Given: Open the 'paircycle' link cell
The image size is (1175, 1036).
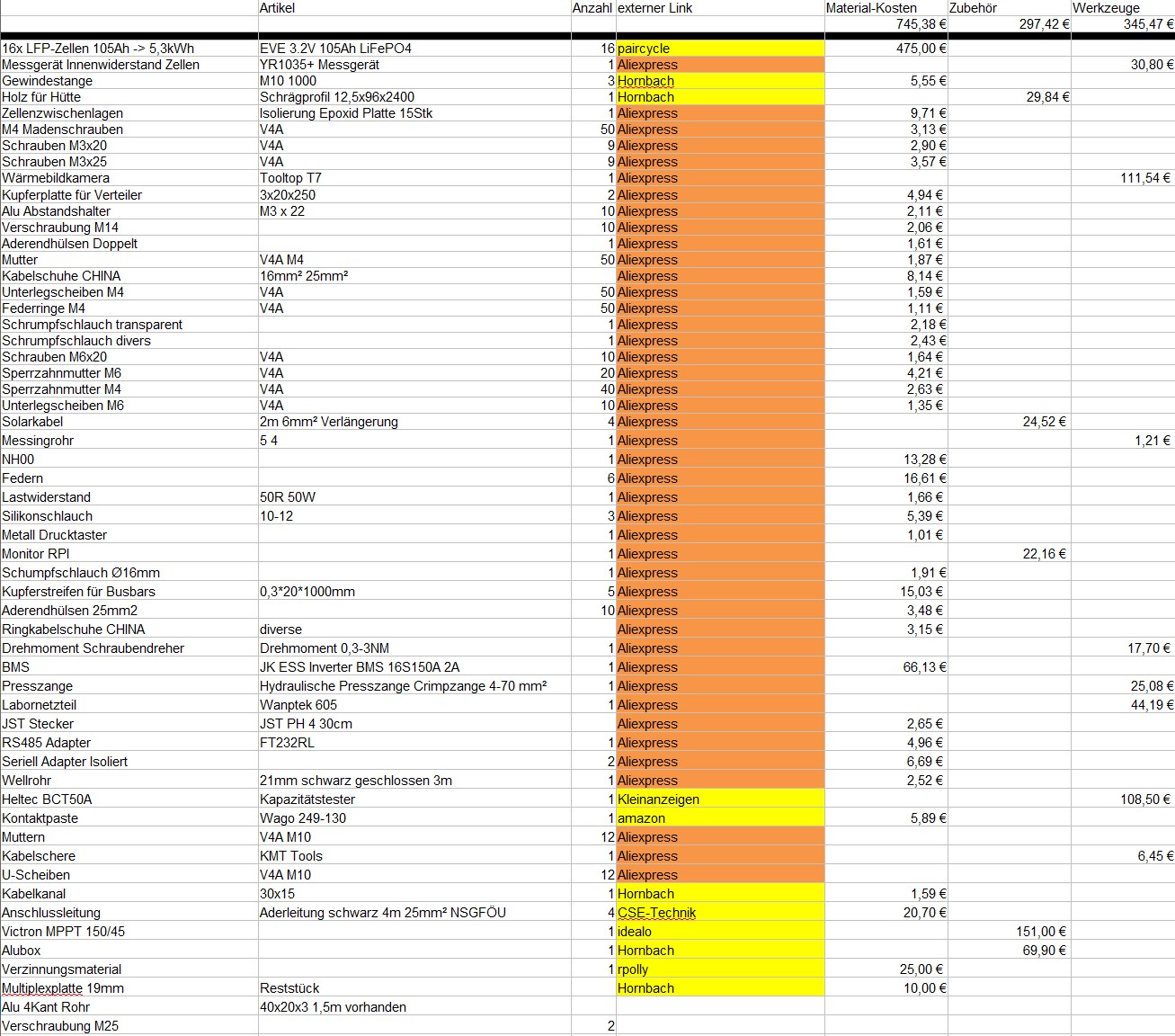Looking at the screenshot, I should [720, 49].
